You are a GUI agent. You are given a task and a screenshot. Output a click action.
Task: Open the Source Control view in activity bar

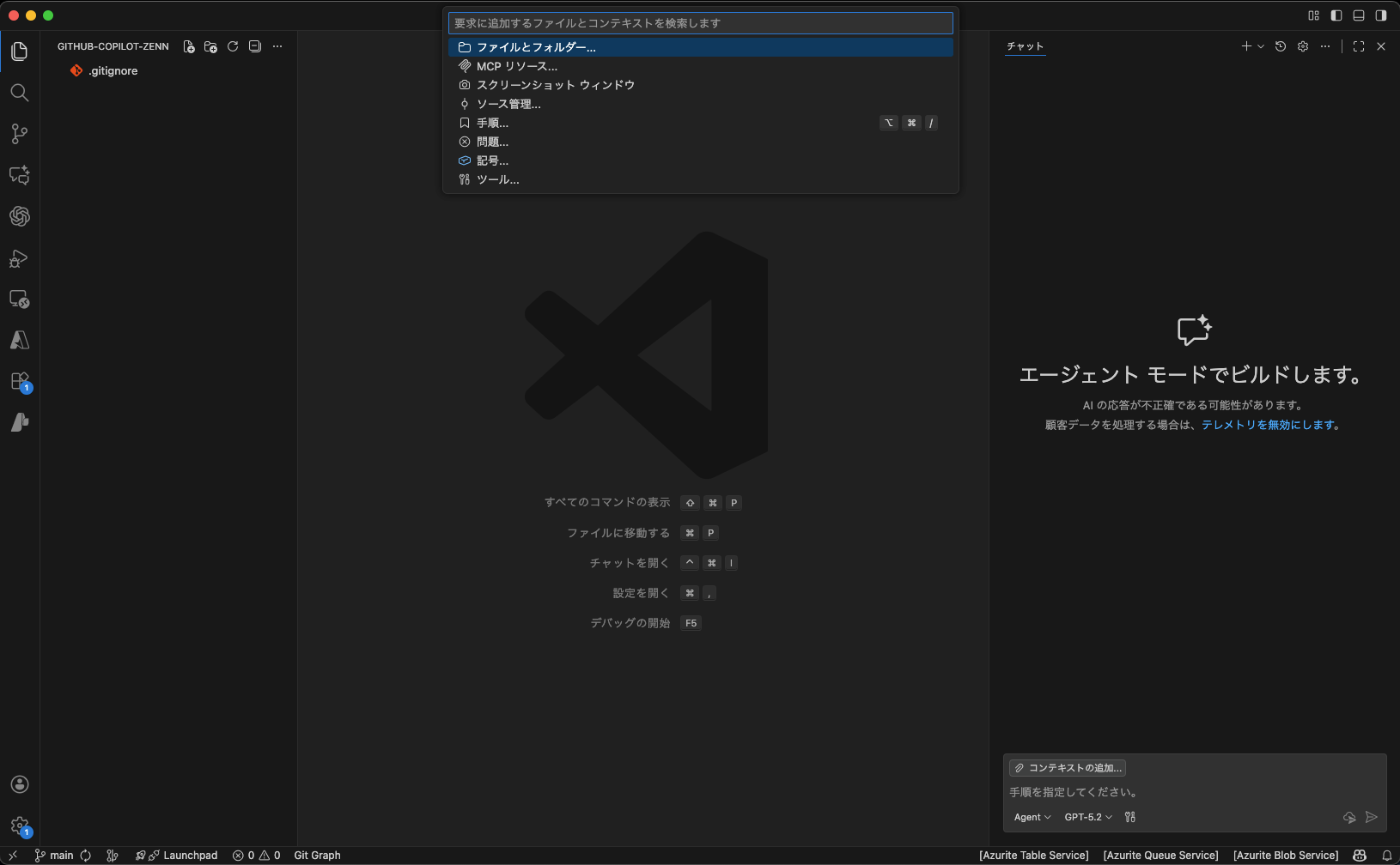tap(19, 134)
